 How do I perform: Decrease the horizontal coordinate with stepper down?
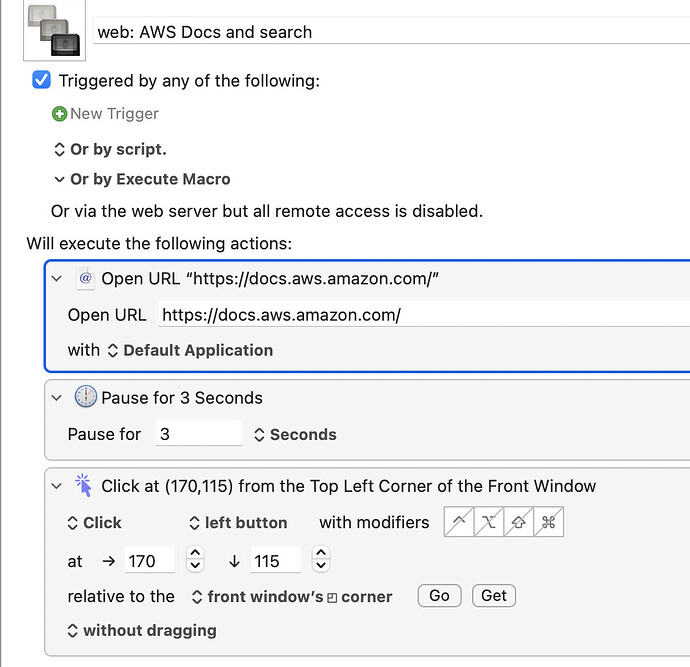click(195, 565)
